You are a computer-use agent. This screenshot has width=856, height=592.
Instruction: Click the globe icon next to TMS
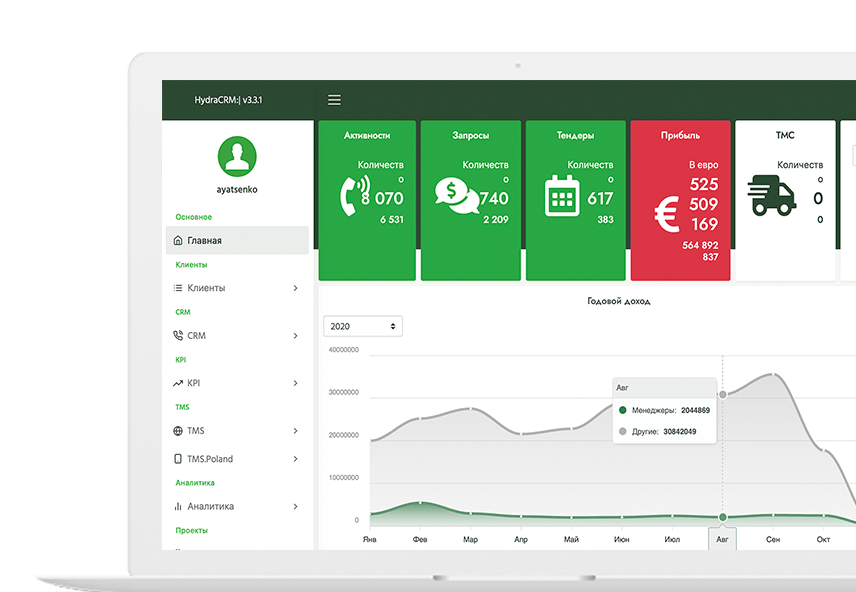176,430
